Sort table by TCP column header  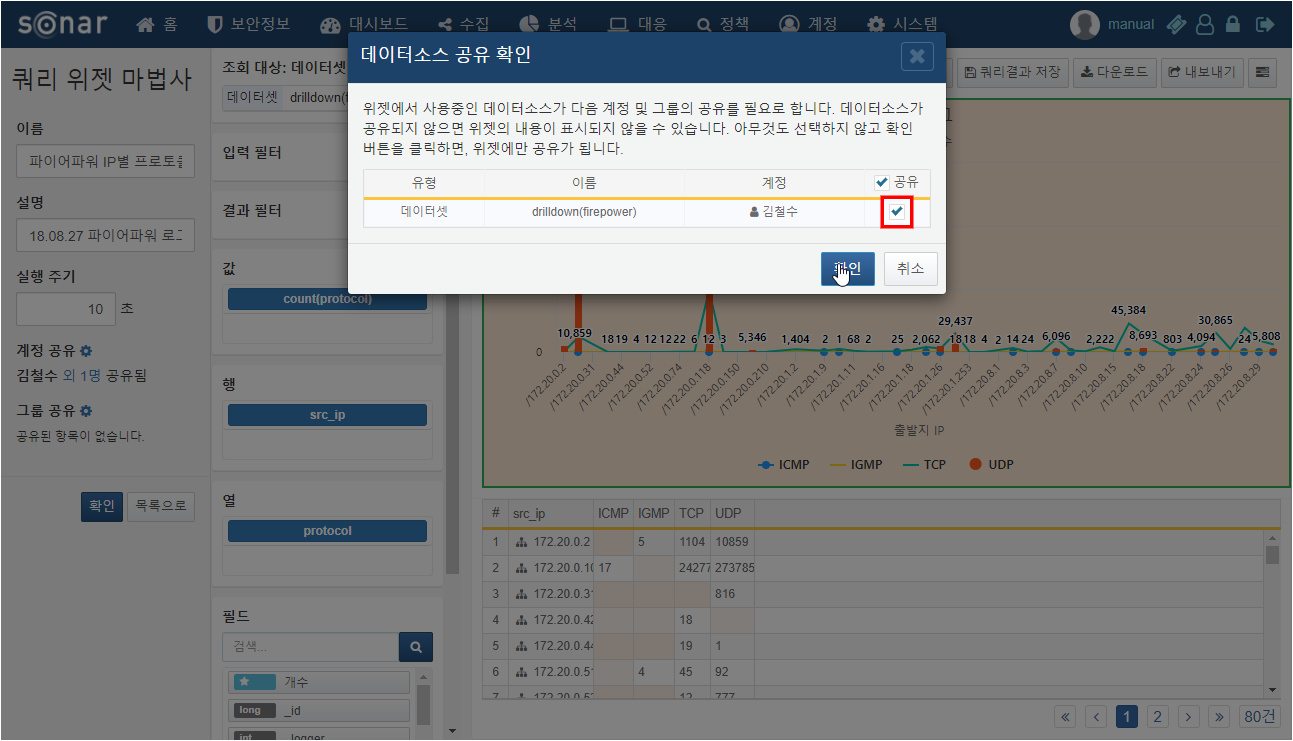point(692,513)
